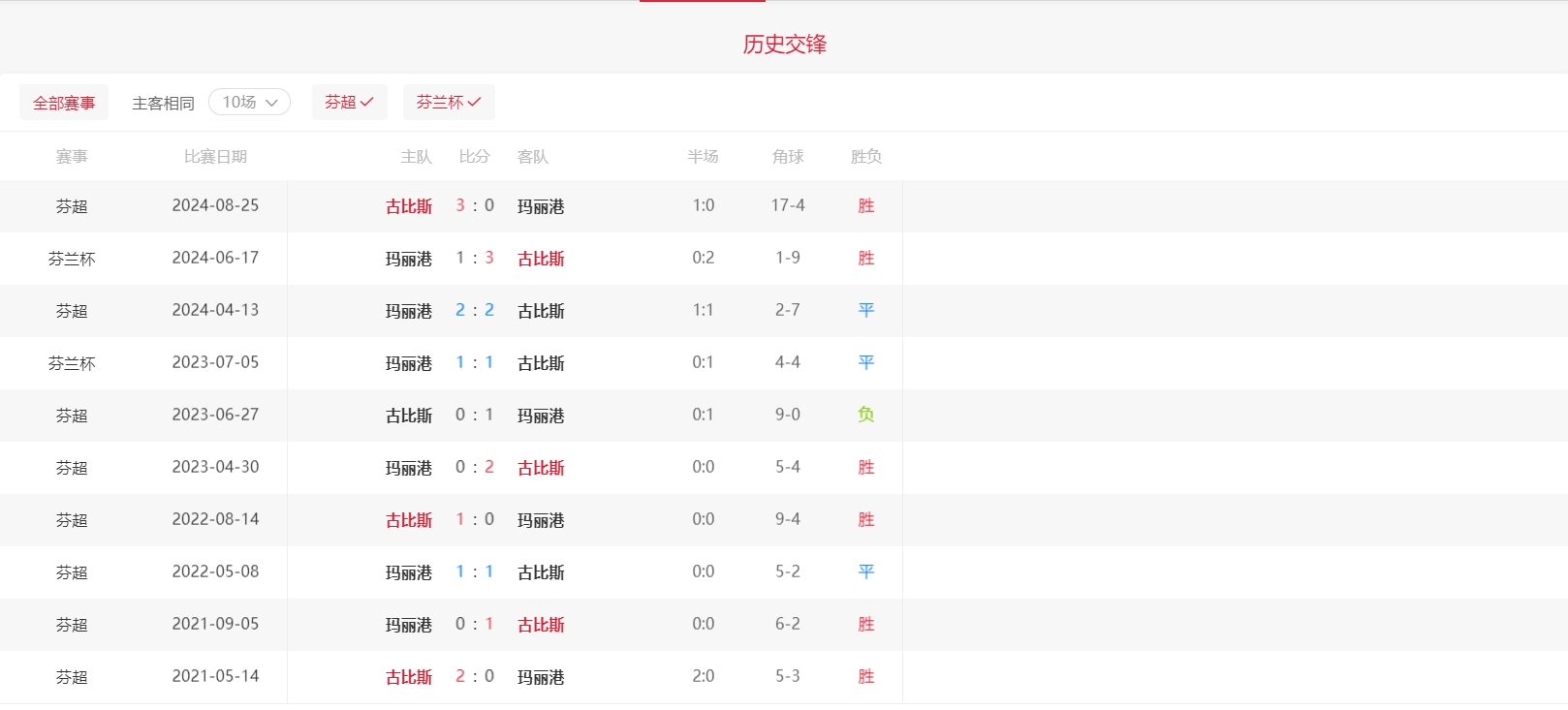This screenshot has width=1568, height=710.
Task: Click red 胜 result in 2024-08-25 row
Action: (x=865, y=205)
